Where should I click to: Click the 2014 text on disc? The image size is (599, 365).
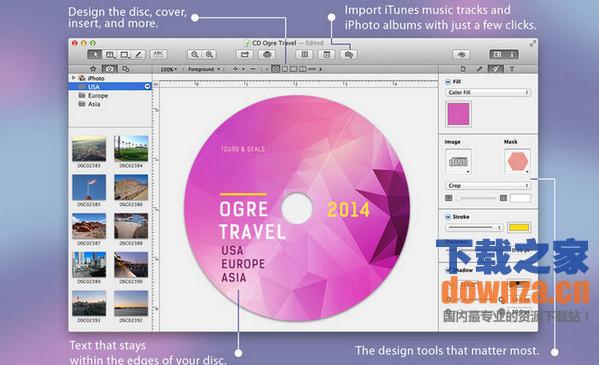348,209
